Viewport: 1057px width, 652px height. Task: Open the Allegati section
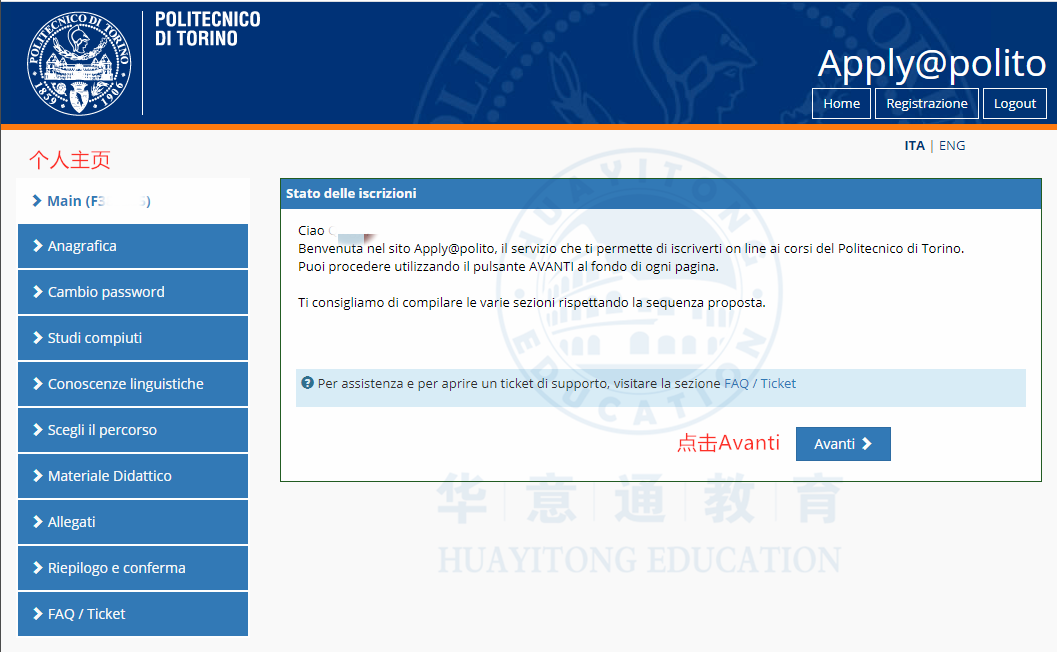133,522
